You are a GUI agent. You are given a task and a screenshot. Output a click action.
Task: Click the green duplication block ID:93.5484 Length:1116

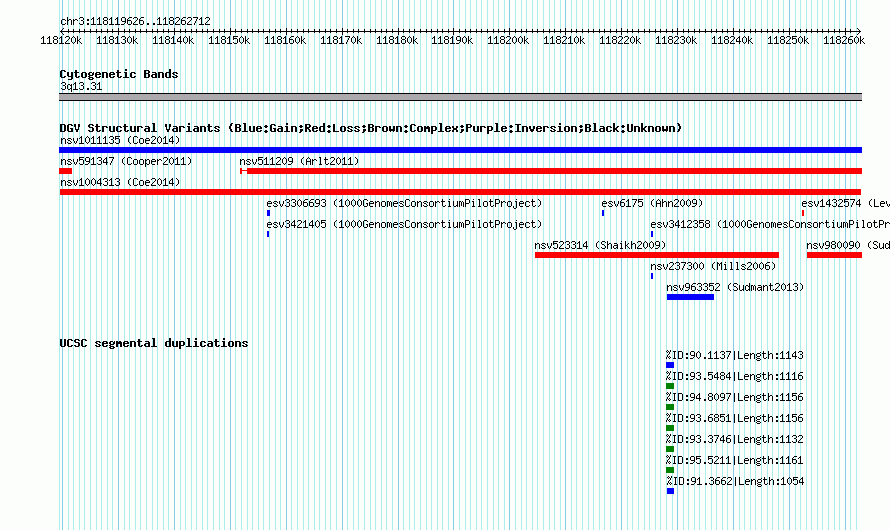(670, 386)
